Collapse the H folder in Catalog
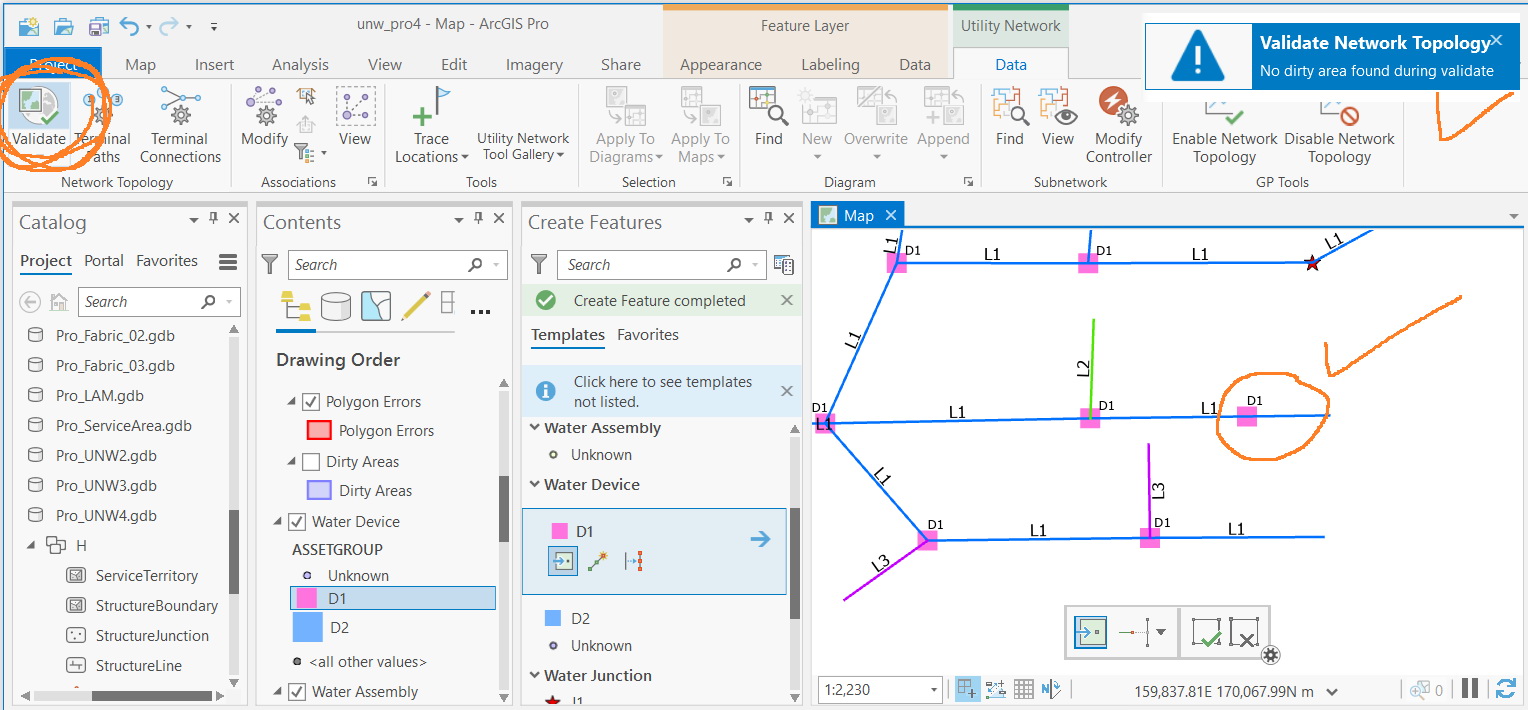1528x710 pixels. (30, 545)
